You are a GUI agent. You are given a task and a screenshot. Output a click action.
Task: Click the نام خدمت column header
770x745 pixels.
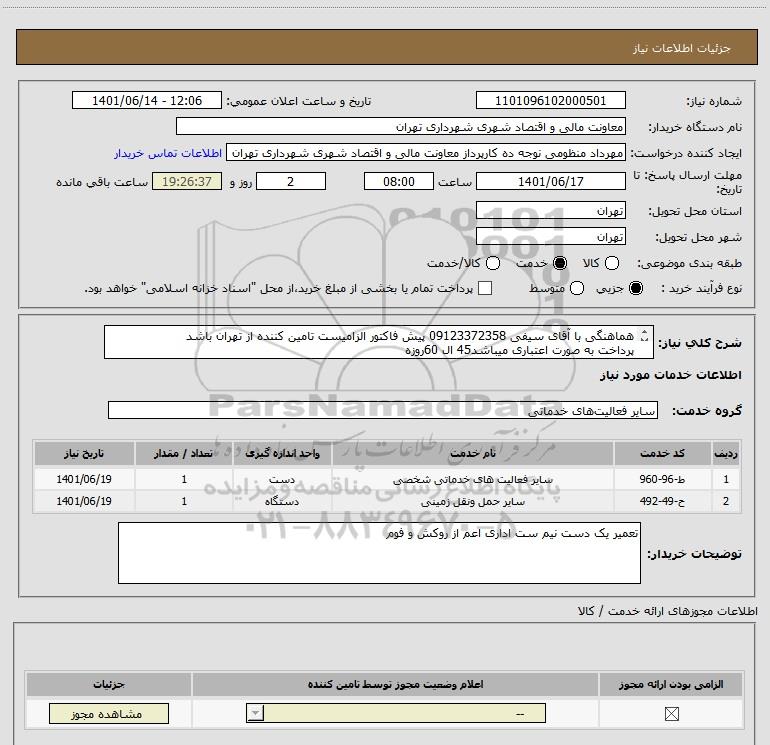pos(473,454)
